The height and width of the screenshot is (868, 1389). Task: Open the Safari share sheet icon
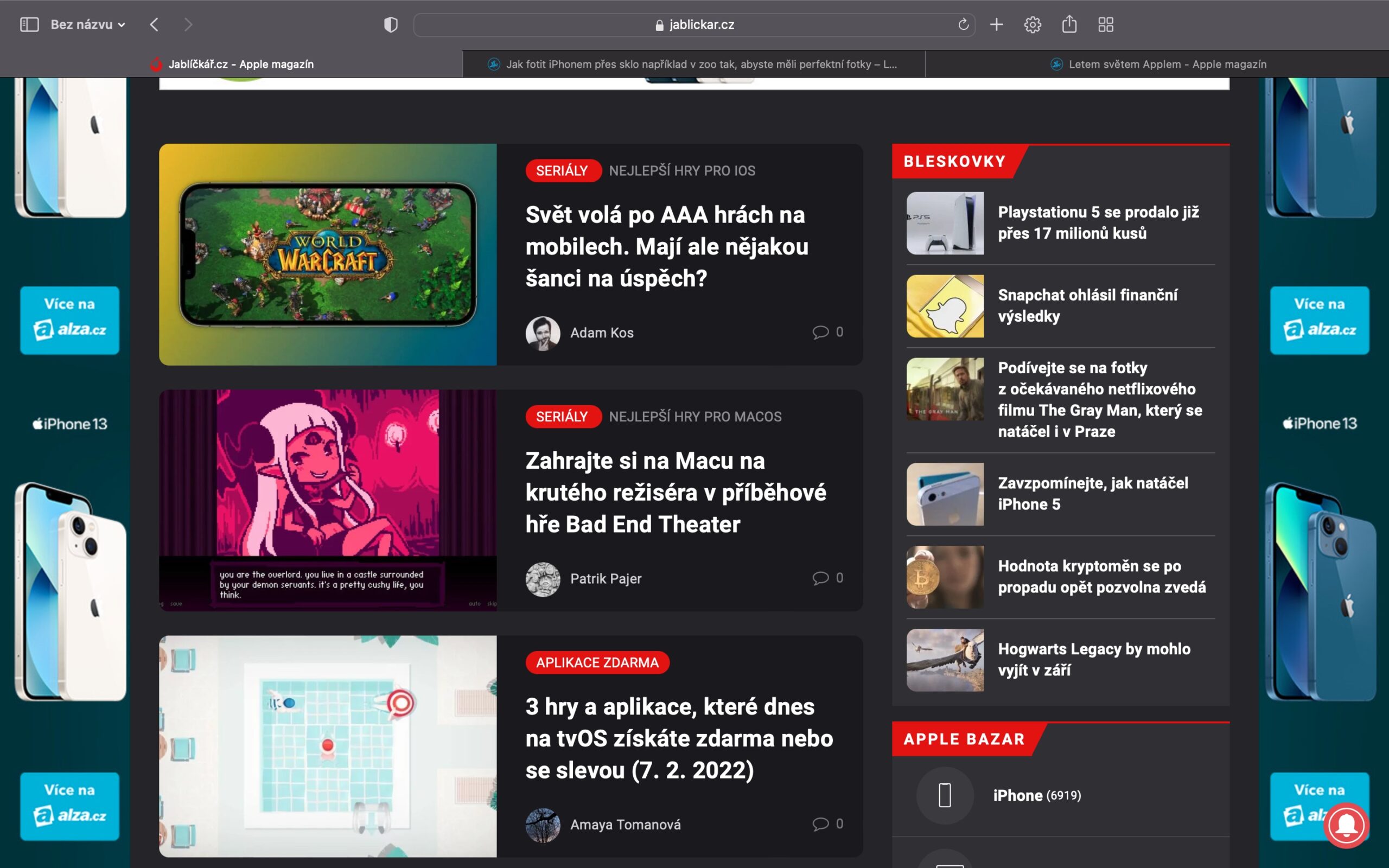tap(1070, 24)
